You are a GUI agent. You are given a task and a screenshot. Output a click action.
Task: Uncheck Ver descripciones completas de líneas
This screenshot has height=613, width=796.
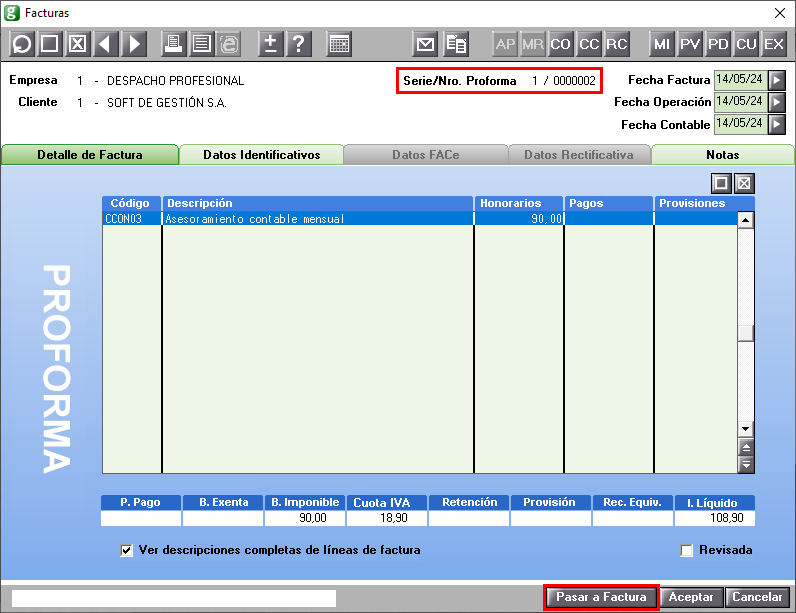point(126,551)
